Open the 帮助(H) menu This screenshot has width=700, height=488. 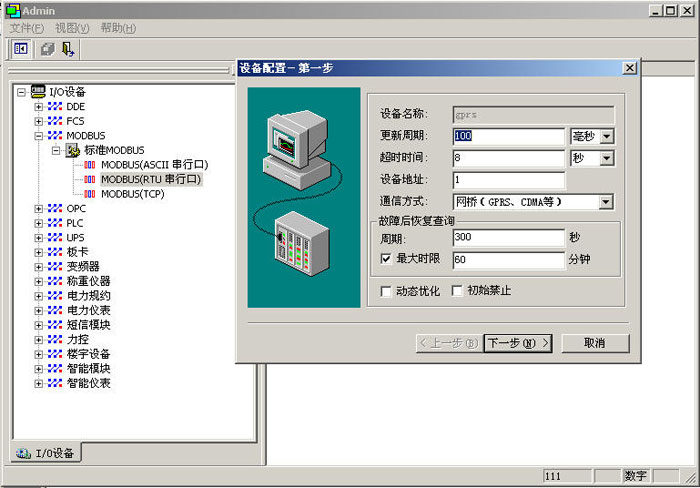(x=118, y=28)
